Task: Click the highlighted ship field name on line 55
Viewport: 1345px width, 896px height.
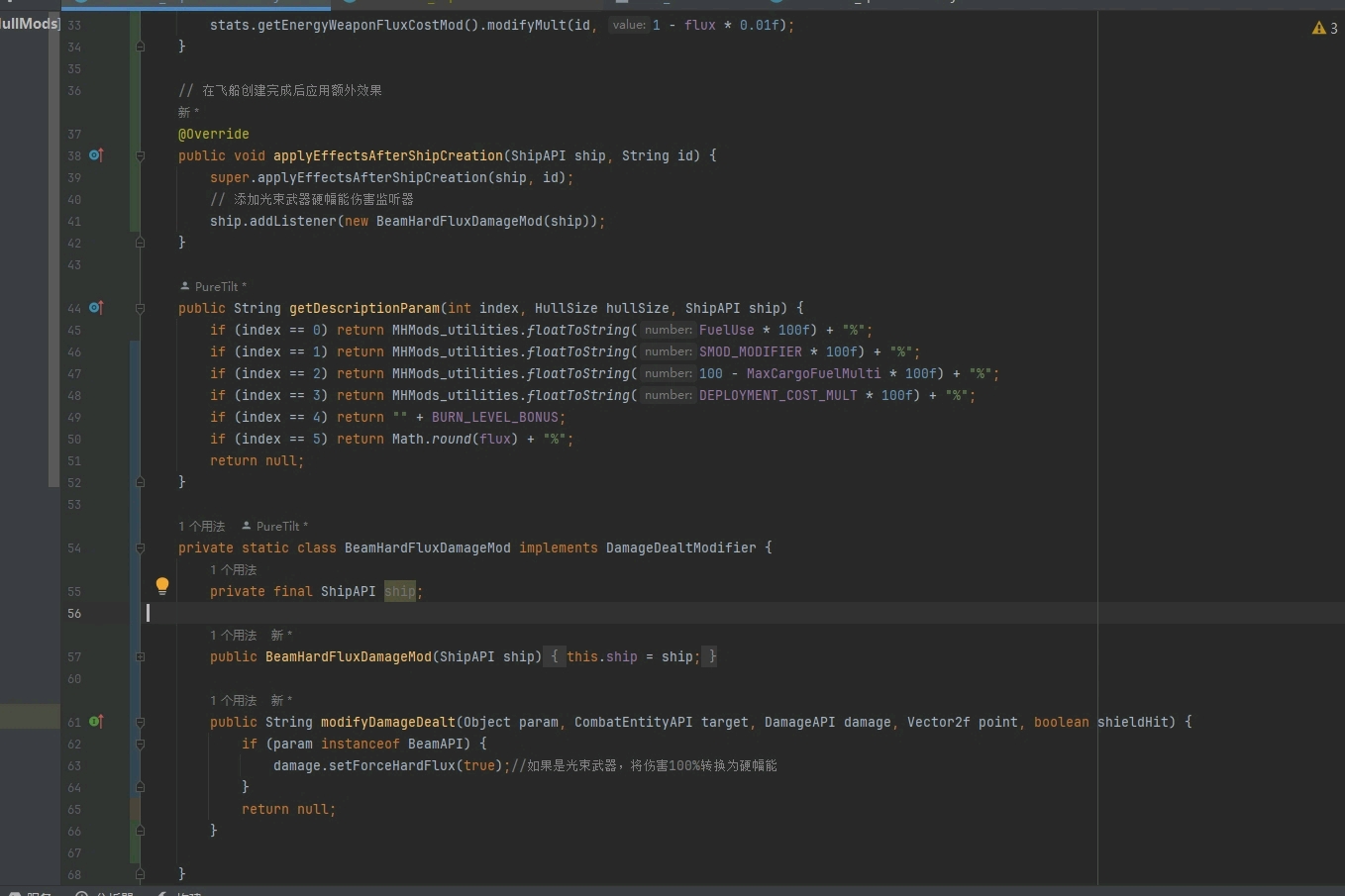Action: 400,591
